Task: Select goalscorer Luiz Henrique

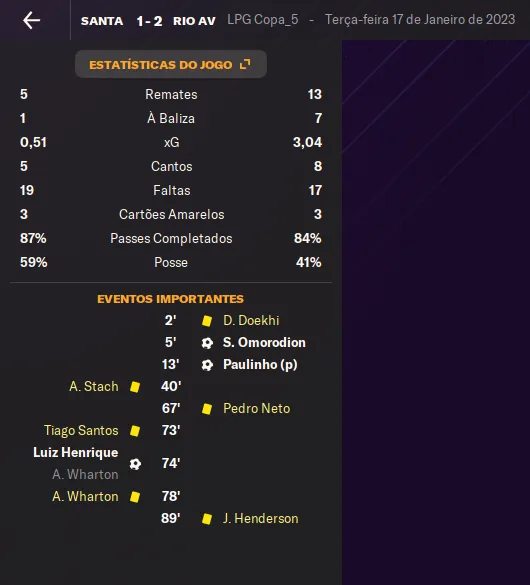Action: 76,453
